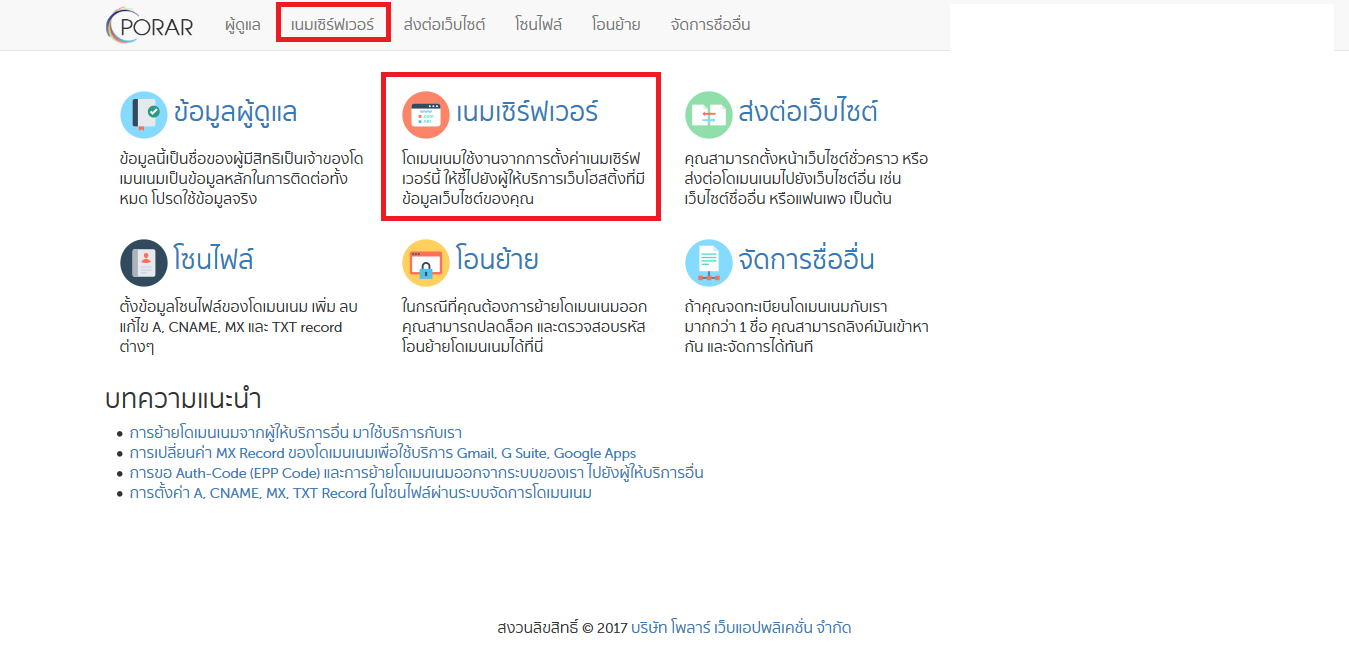The image size is (1349, 665).
Task: Open จัดการชื่ออื่น from the top menu
Action: point(710,24)
